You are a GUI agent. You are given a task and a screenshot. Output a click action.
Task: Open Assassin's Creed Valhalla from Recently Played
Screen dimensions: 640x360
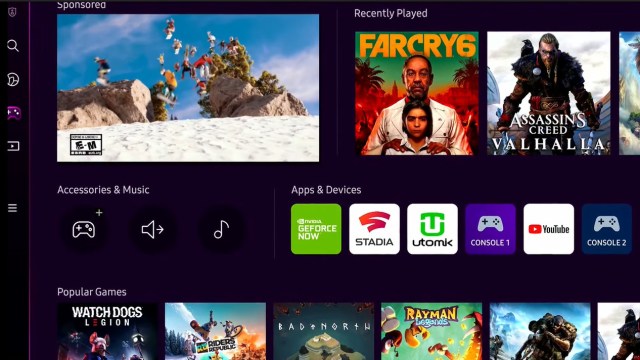tap(549, 93)
